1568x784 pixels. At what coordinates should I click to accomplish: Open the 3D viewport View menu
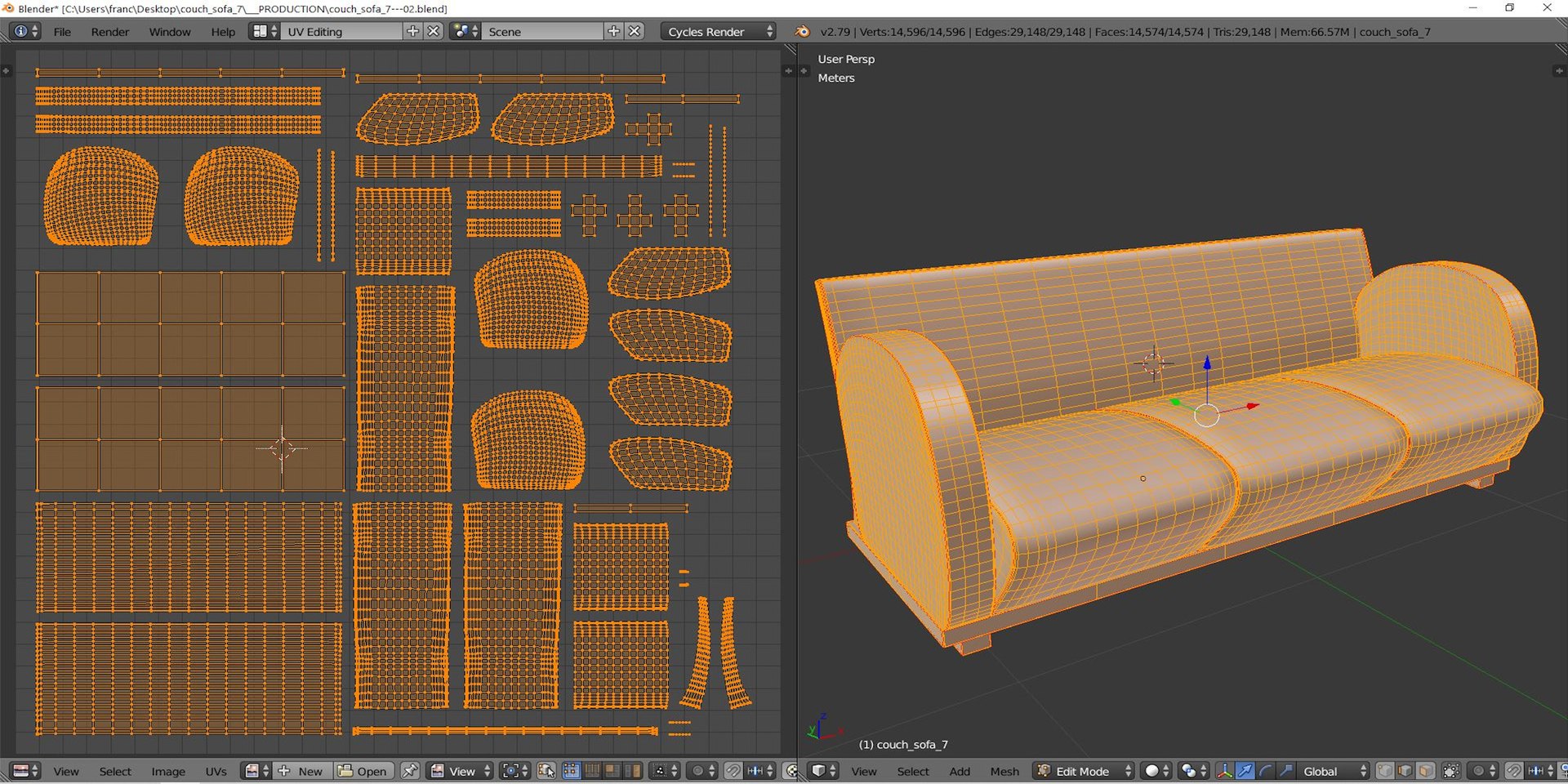click(x=864, y=771)
